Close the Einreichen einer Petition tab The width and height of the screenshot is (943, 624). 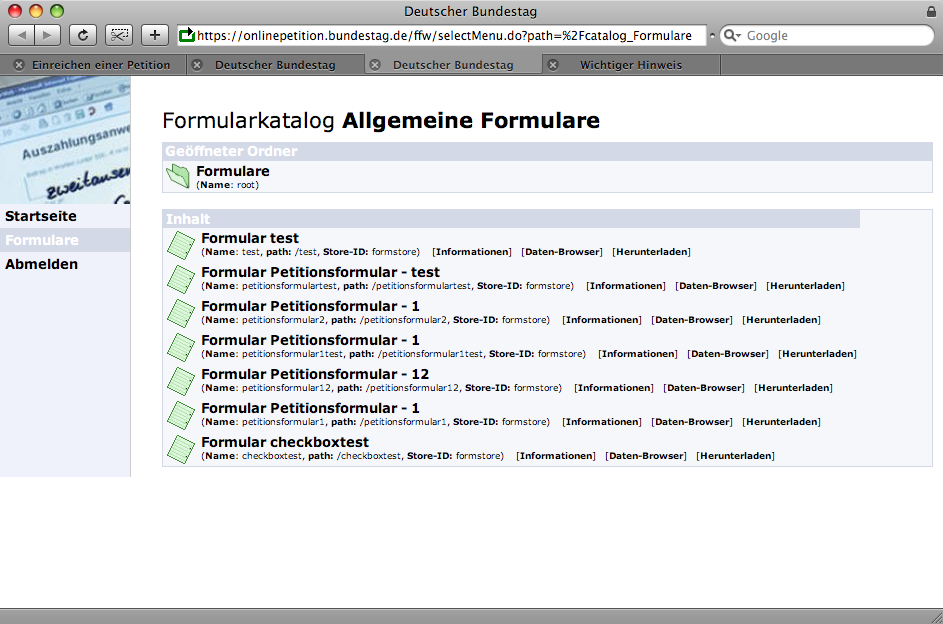(x=19, y=65)
